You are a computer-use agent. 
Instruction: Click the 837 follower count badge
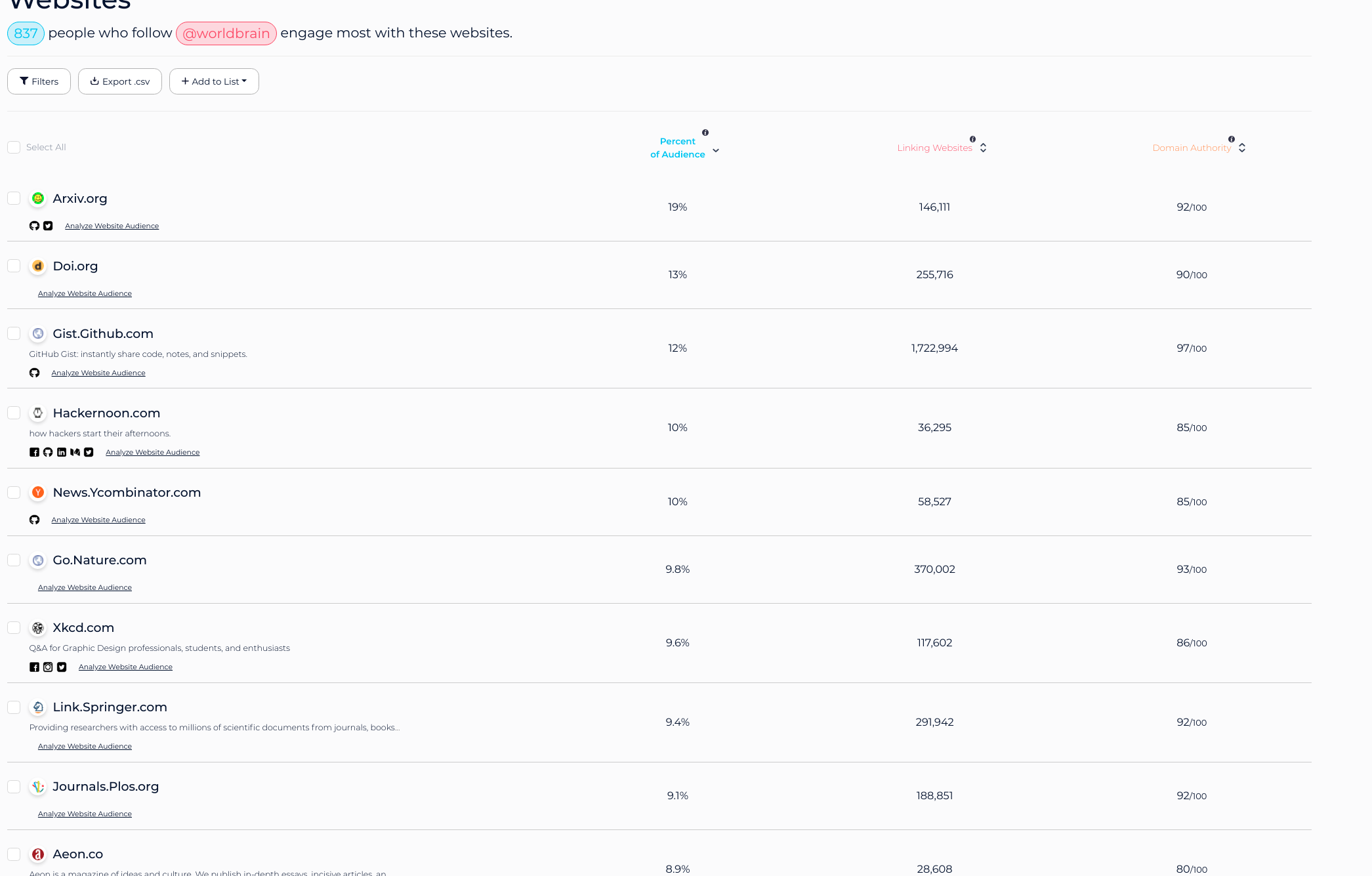[26, 33]
